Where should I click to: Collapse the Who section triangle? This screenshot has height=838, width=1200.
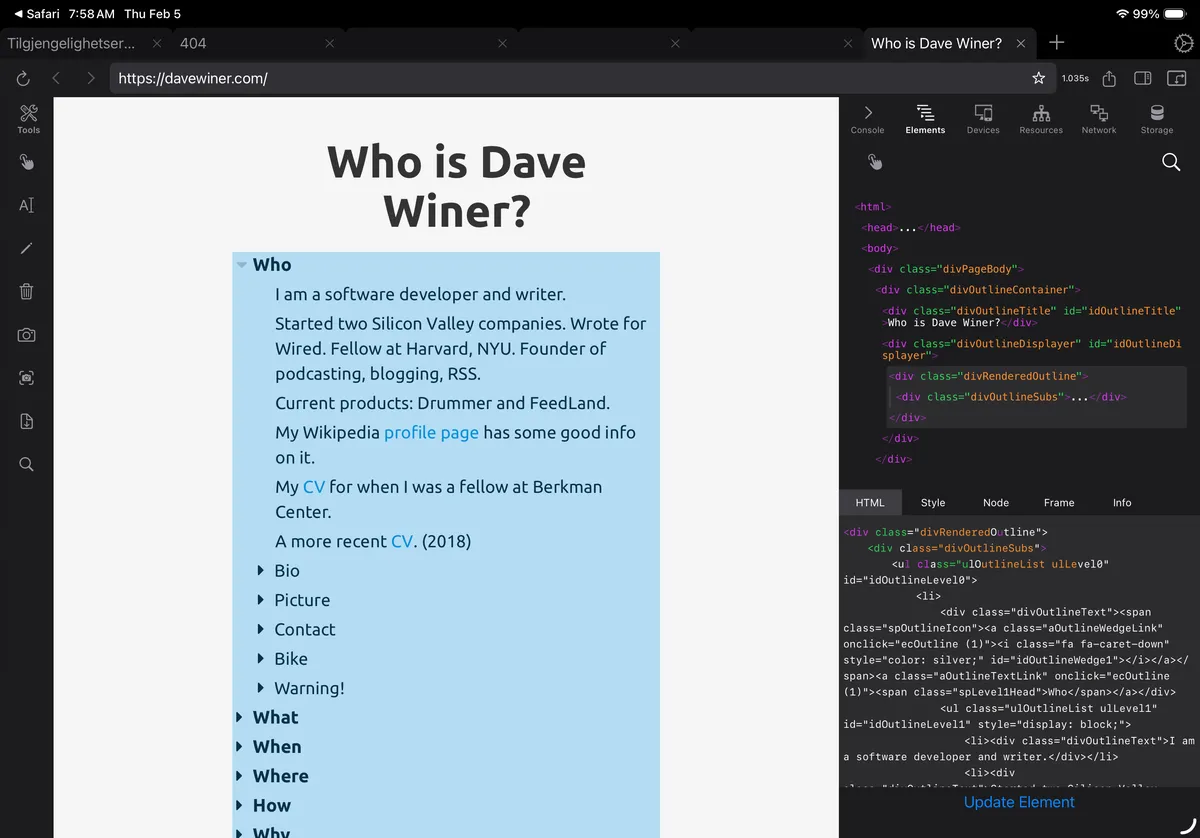tap(241, 264)
